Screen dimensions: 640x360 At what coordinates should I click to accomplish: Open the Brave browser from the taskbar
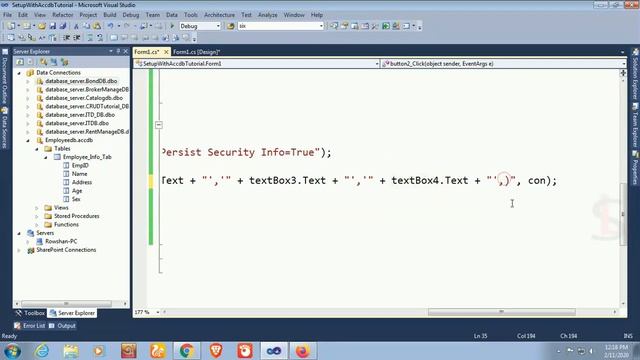pos(216,351)
